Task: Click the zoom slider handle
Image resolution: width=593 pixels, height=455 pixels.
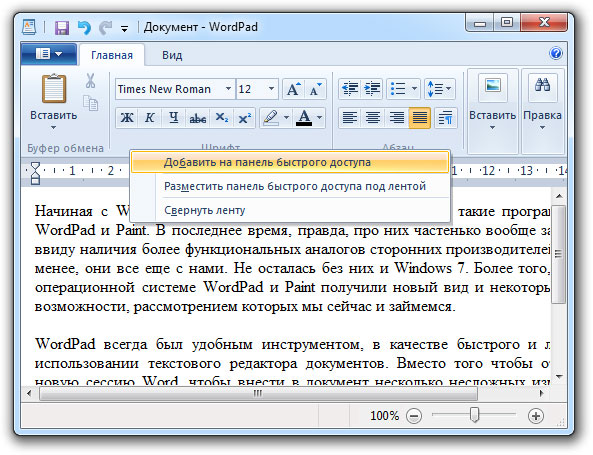Action: [x=474, y=415]
